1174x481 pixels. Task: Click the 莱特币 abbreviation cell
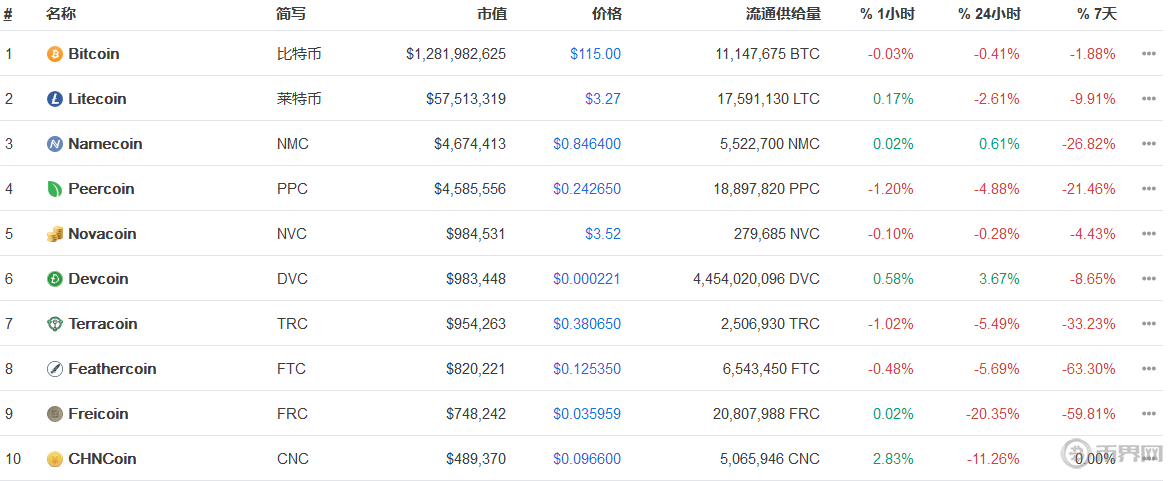pos(299,99)
